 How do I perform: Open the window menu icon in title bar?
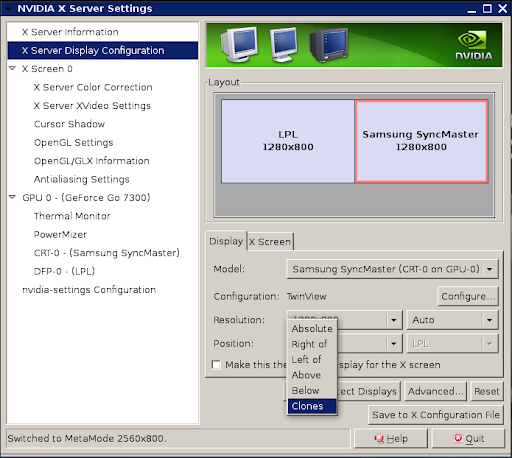pyautogui.click(x=8, y=8)
